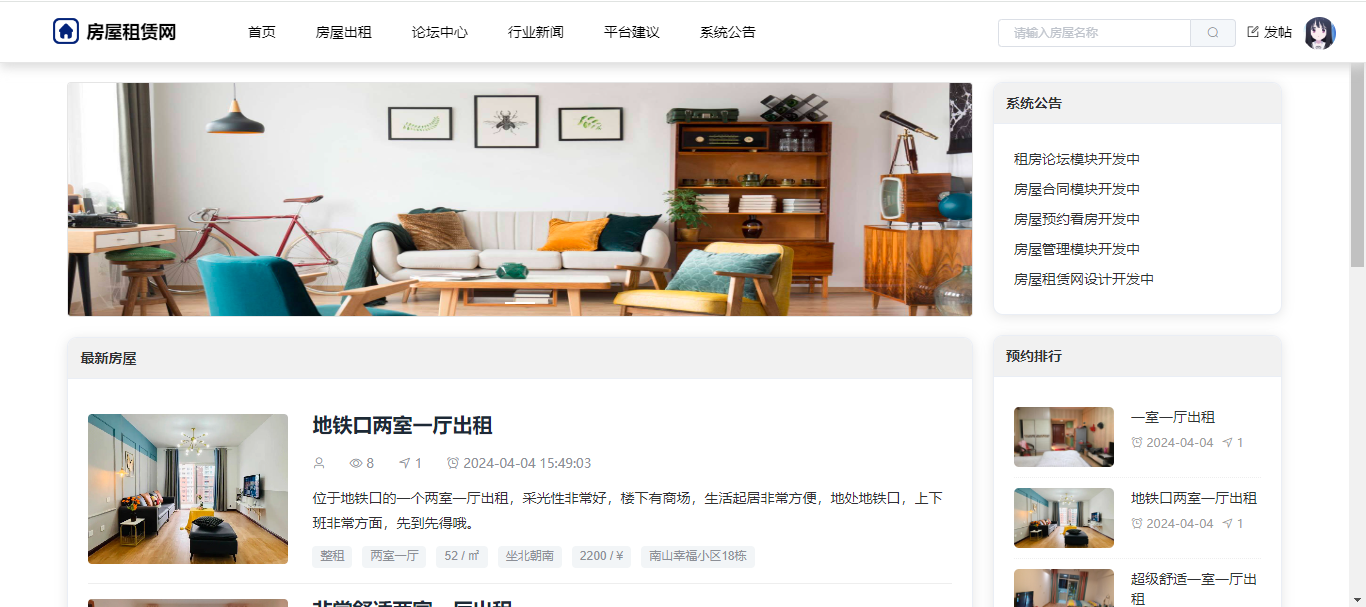Open the 一室一厅出租 ranking thumbnail

point(1064,437)
